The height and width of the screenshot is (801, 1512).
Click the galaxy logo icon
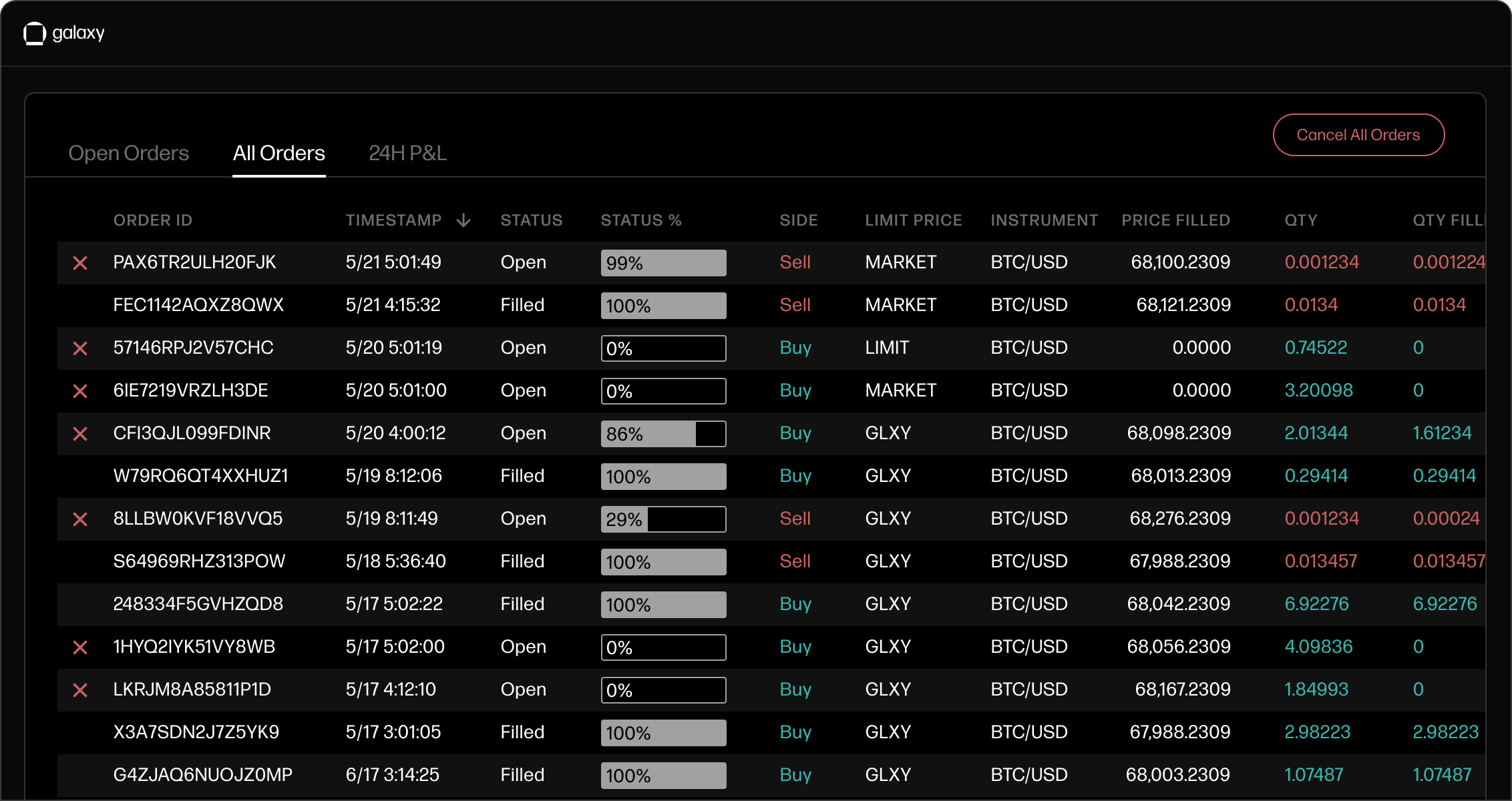tap(35, 33)
